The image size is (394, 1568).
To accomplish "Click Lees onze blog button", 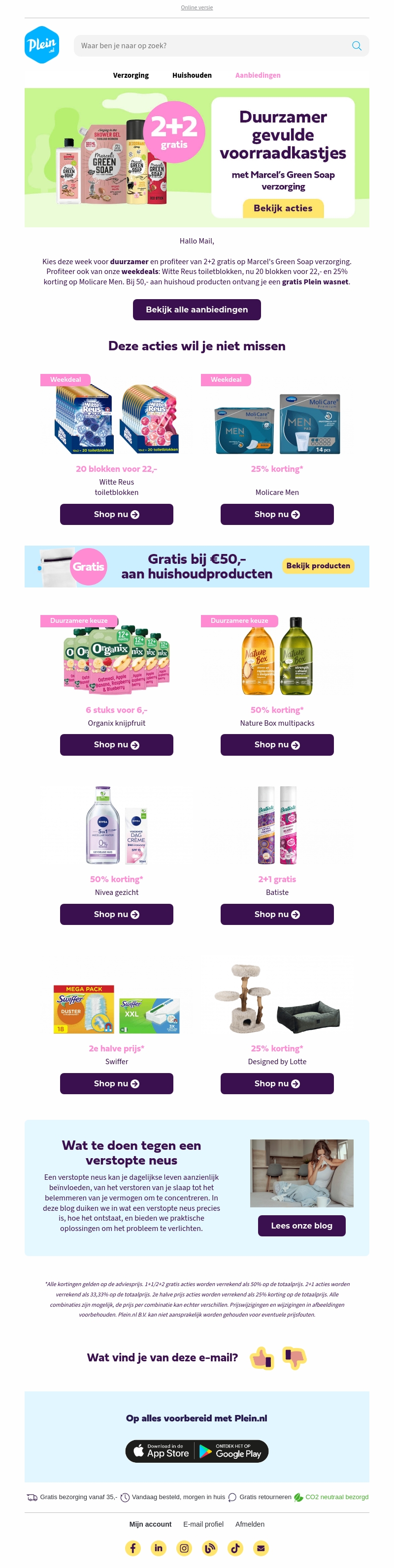I will click(x=301, y=1225).
